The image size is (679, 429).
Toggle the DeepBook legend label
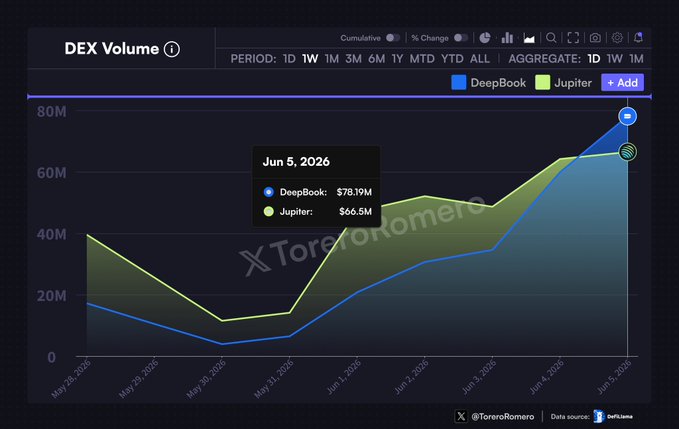[498, 83]
